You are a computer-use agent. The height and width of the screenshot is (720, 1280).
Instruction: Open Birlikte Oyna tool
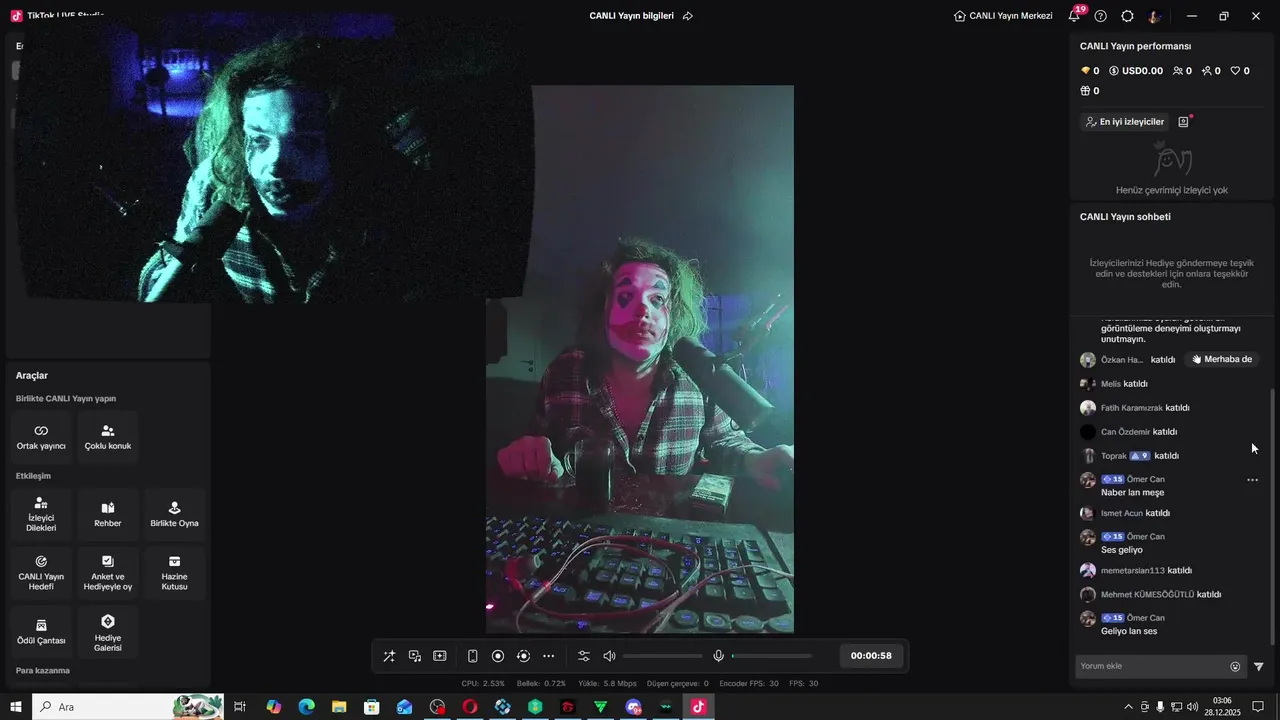point(175,514)
